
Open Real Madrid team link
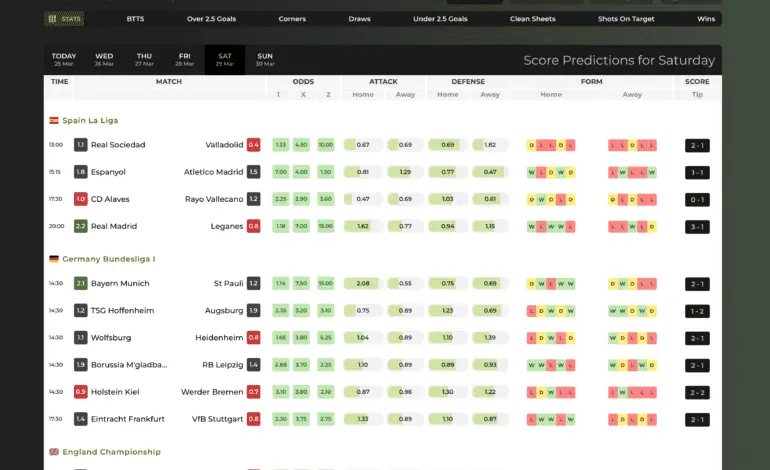pos(114,226)
